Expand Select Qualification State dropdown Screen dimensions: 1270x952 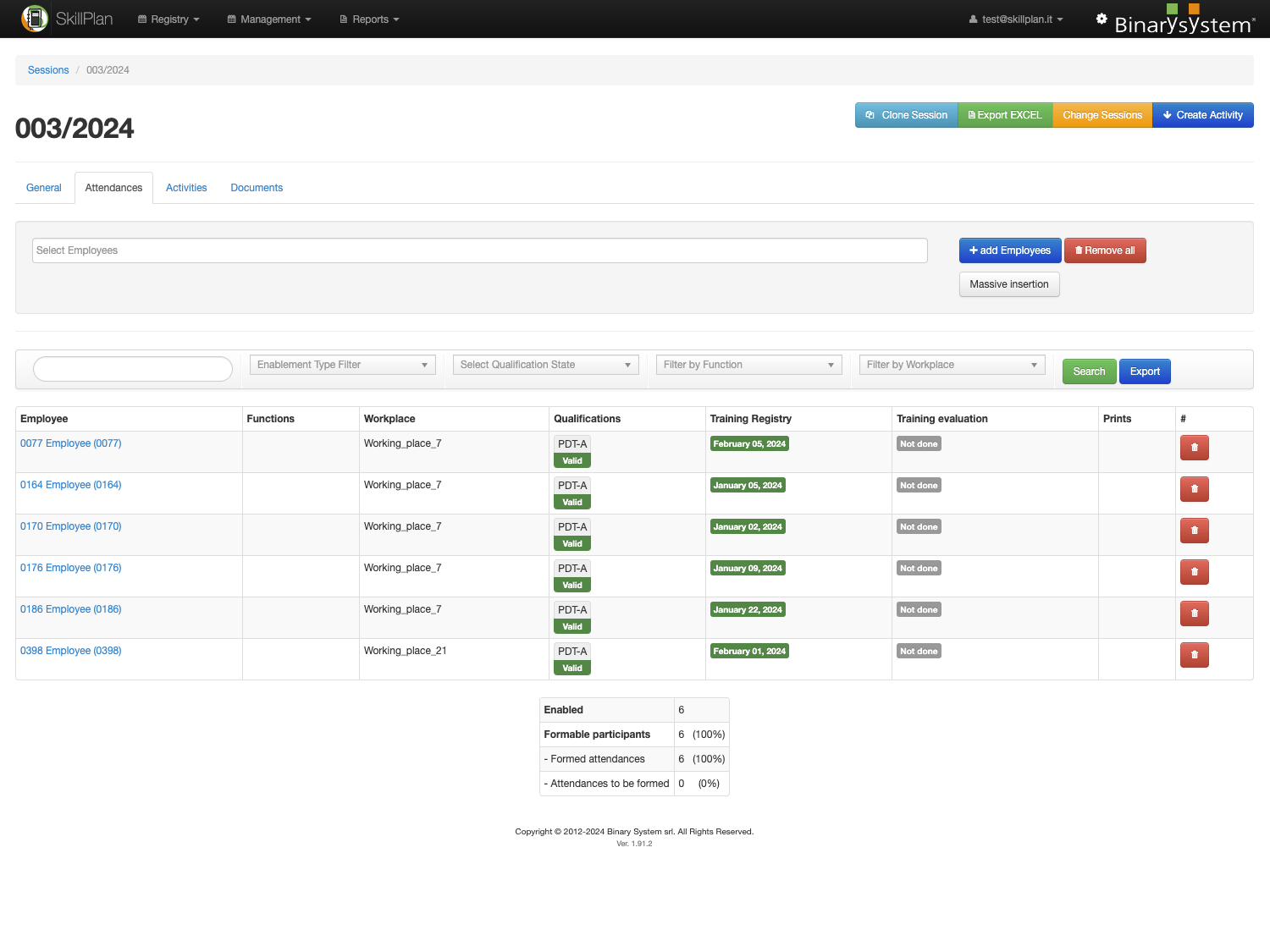click(545, 365)
